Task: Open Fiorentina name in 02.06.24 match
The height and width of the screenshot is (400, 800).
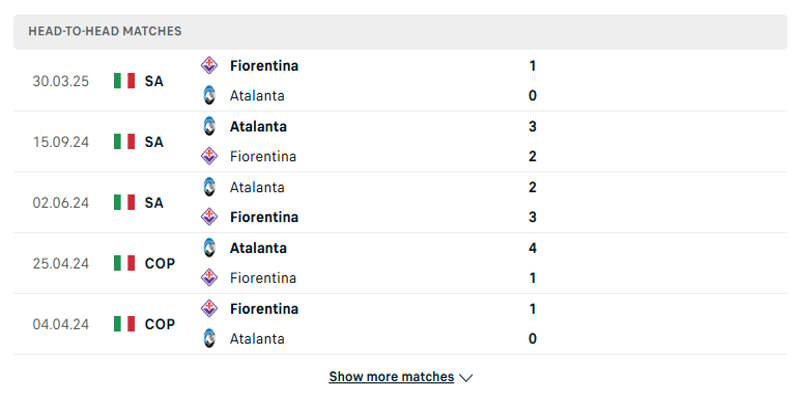Action: pos(264,217)
